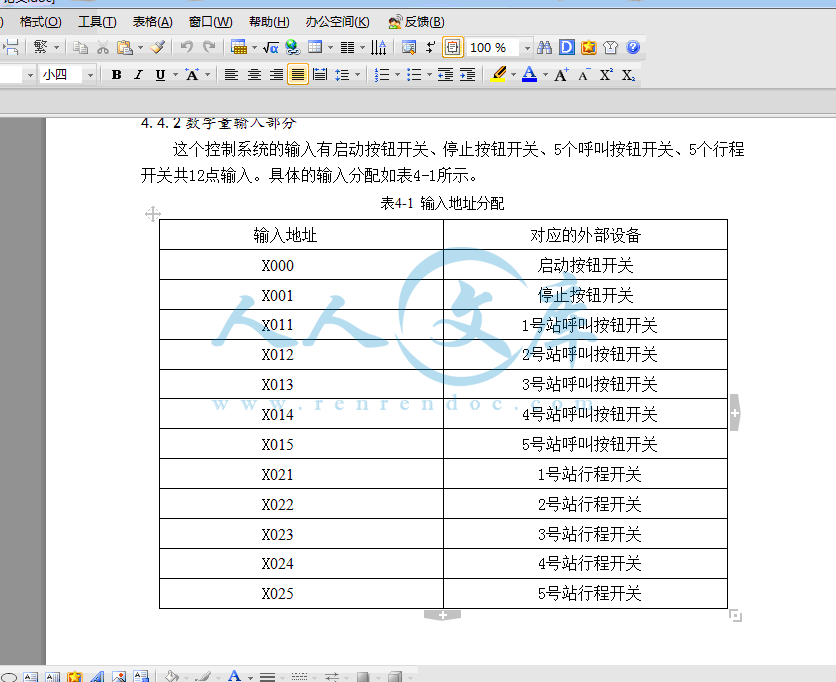
Task: Click the Paste clipboard icon
Action: [x=125, y=47]
